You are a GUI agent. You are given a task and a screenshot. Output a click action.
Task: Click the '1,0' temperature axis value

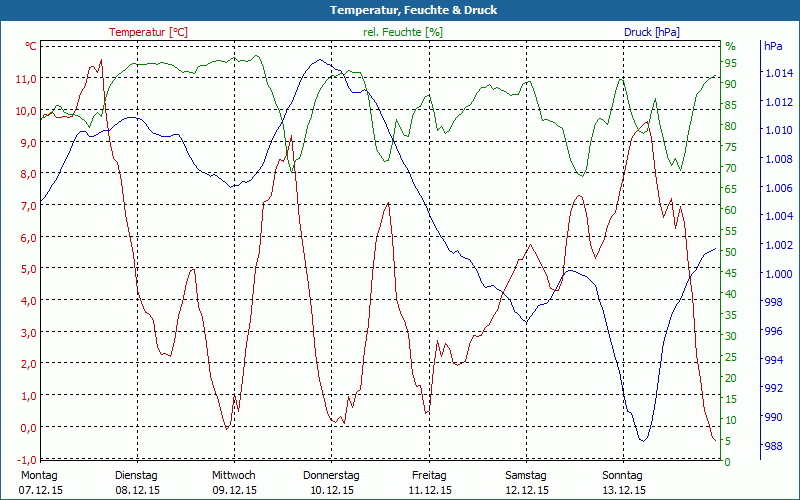[28, 396]
